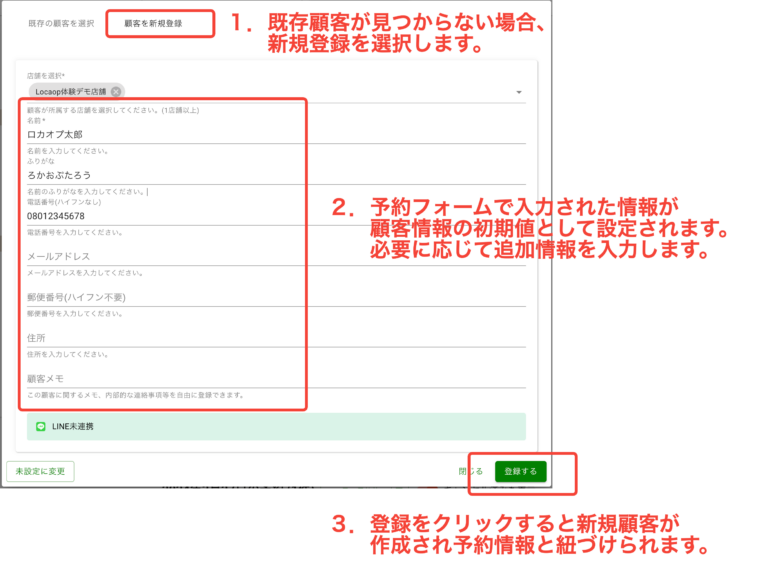768x577 pixels.
Task: Click the LINE未連携 status text
Action: (x=72, y=427)
